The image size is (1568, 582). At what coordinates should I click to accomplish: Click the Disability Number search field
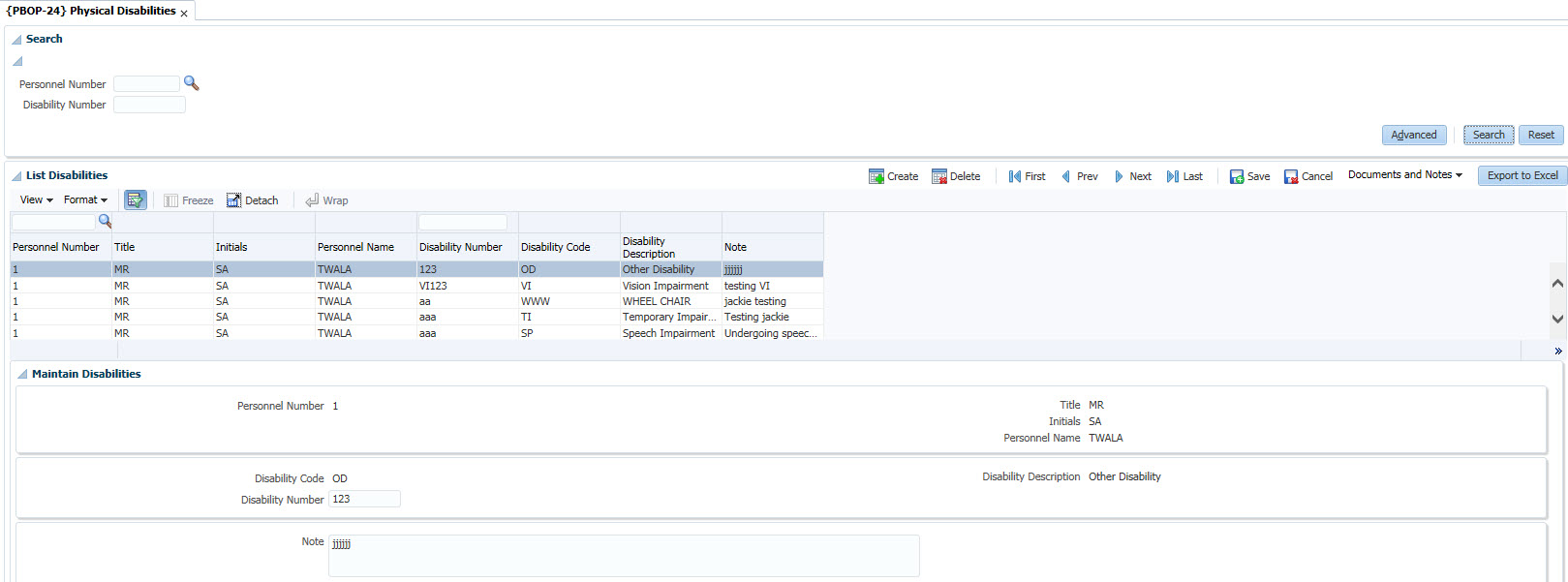coord(149,105)
